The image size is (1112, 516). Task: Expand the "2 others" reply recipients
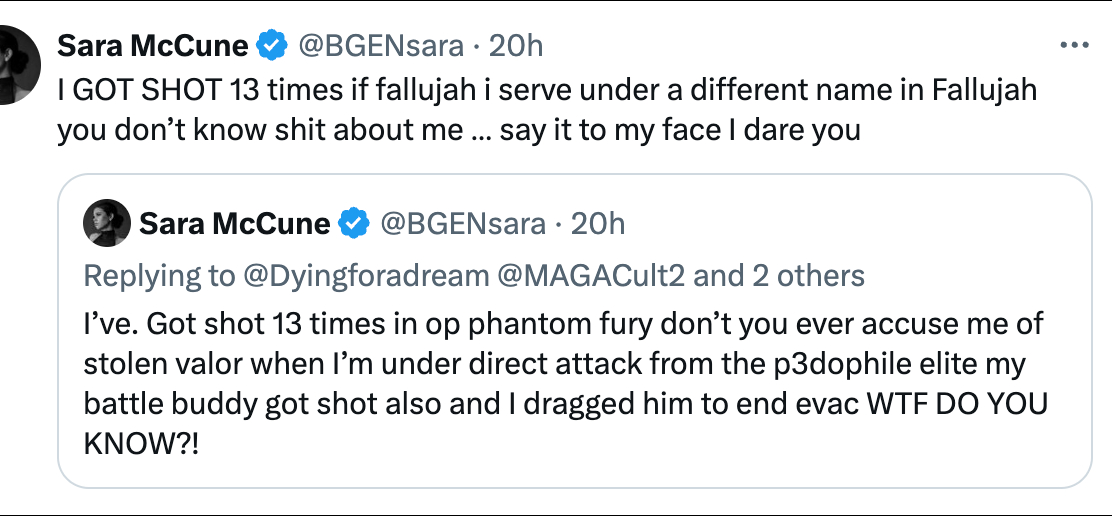808,275
